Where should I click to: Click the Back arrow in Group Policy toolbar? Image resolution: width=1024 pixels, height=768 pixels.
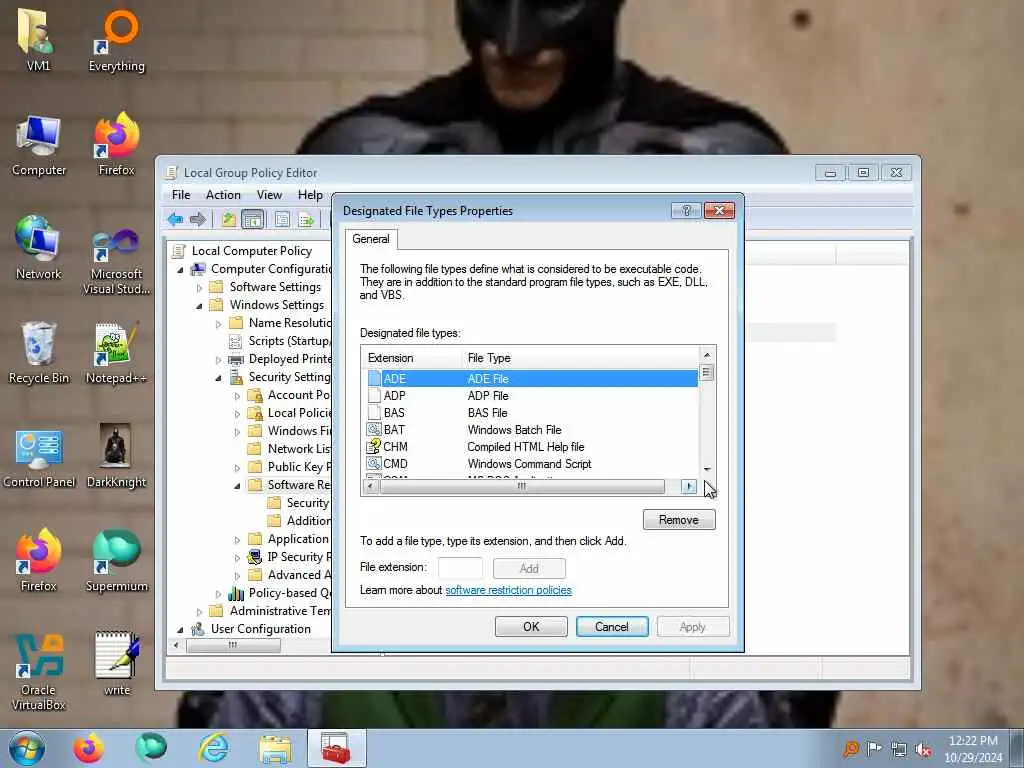tap(175, 219)
